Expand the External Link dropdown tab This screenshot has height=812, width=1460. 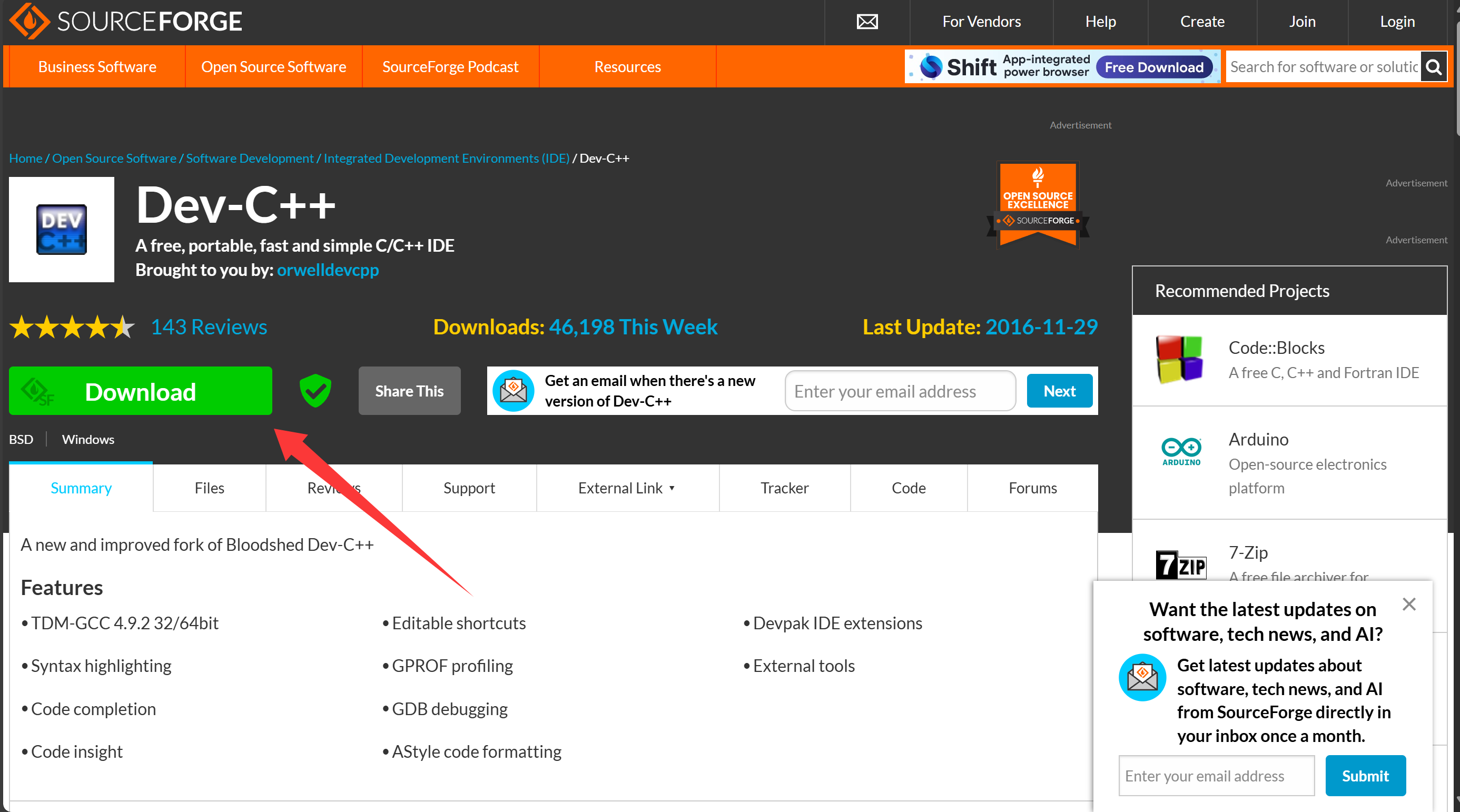[x=627, y=488]
